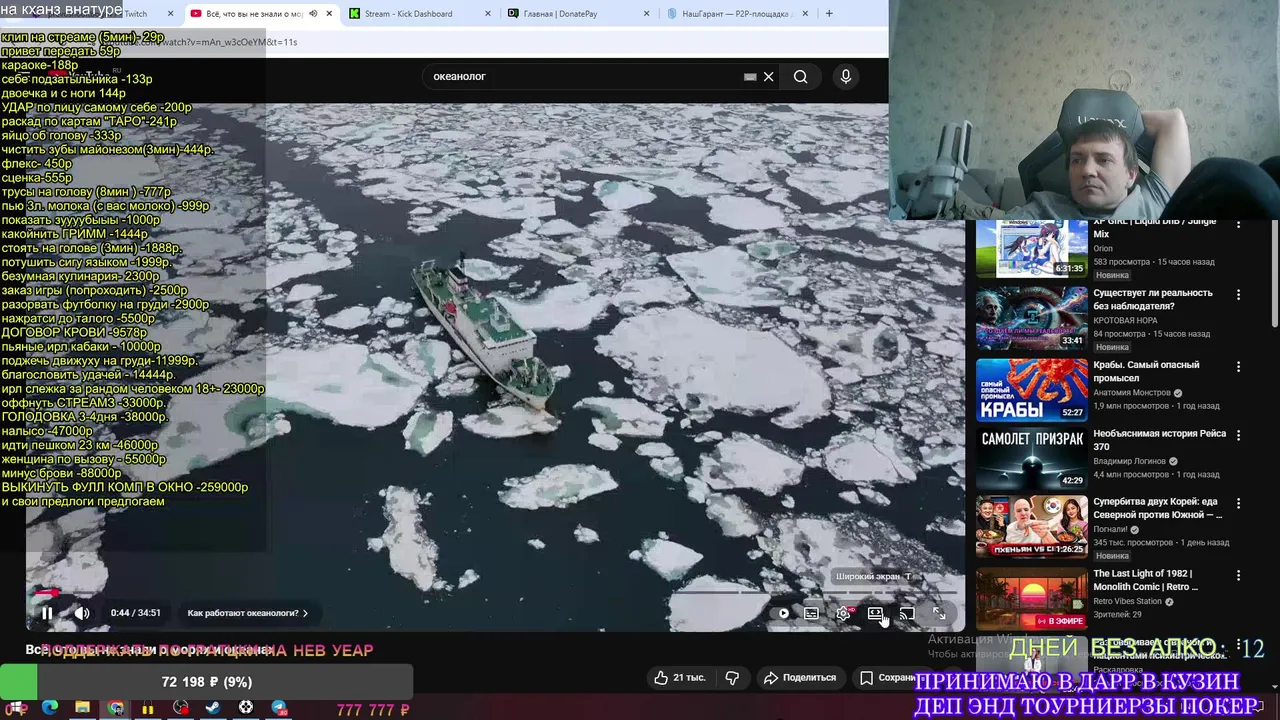
Task: Open the player settings gear
Action: pos(844,613)
